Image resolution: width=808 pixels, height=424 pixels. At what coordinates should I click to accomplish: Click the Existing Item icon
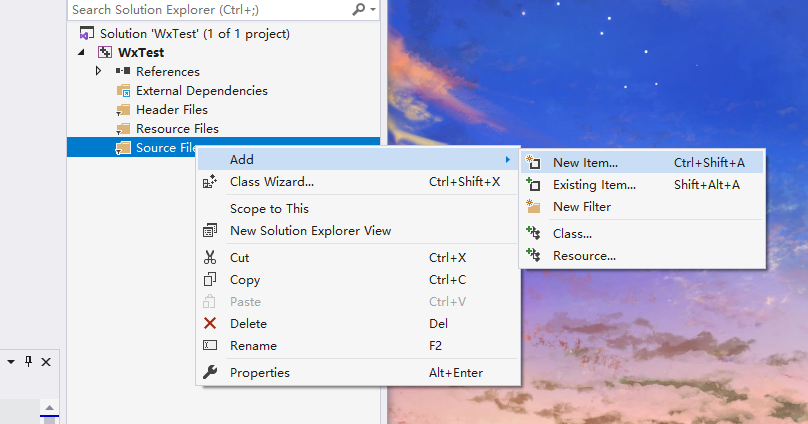(x=533, y=184)
